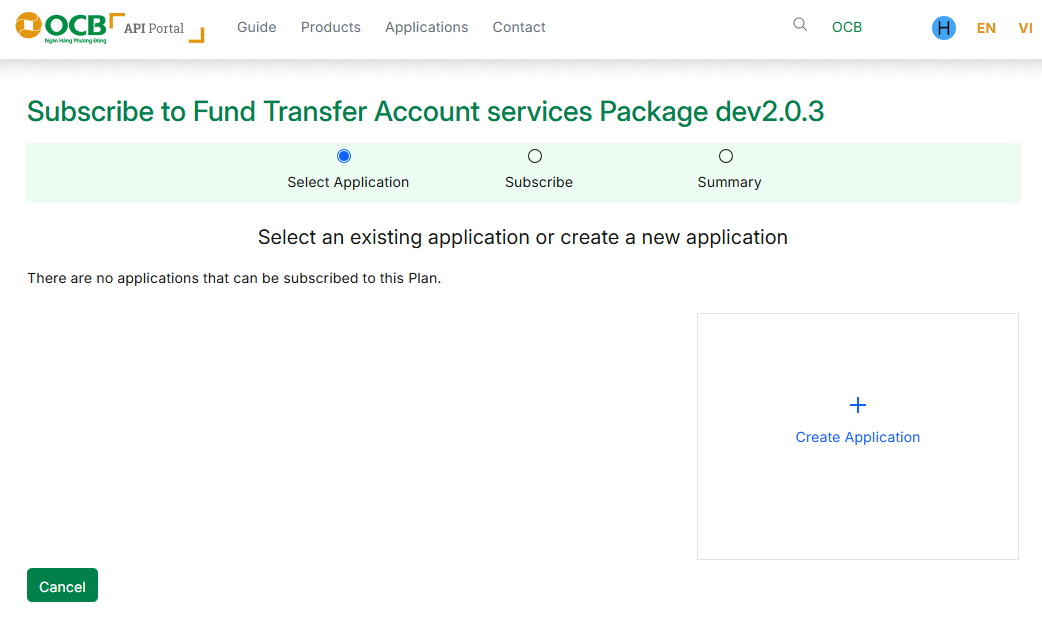Navigate to the Contact page
This screenshot has height=619, width=1042.
pyautogui.click(x=519, y=27)
